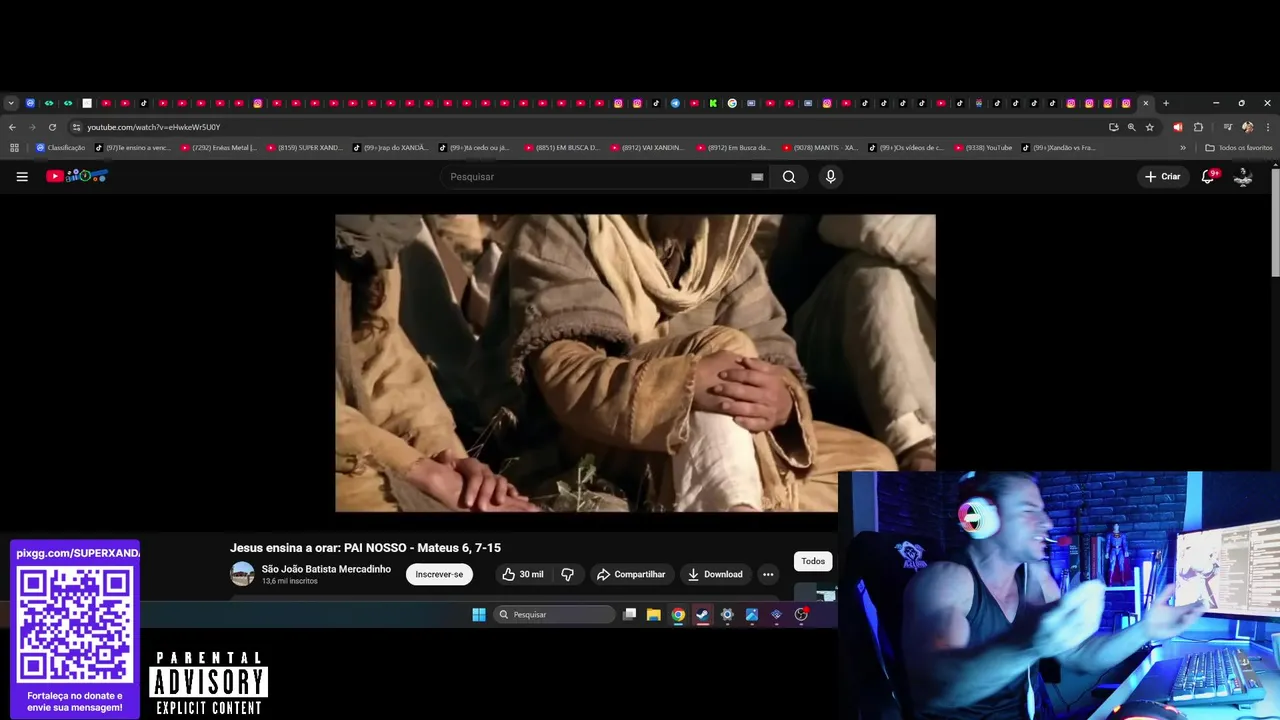Close the current active tab
Viewport: 1280px width, 720px height.
(1146, 103)
